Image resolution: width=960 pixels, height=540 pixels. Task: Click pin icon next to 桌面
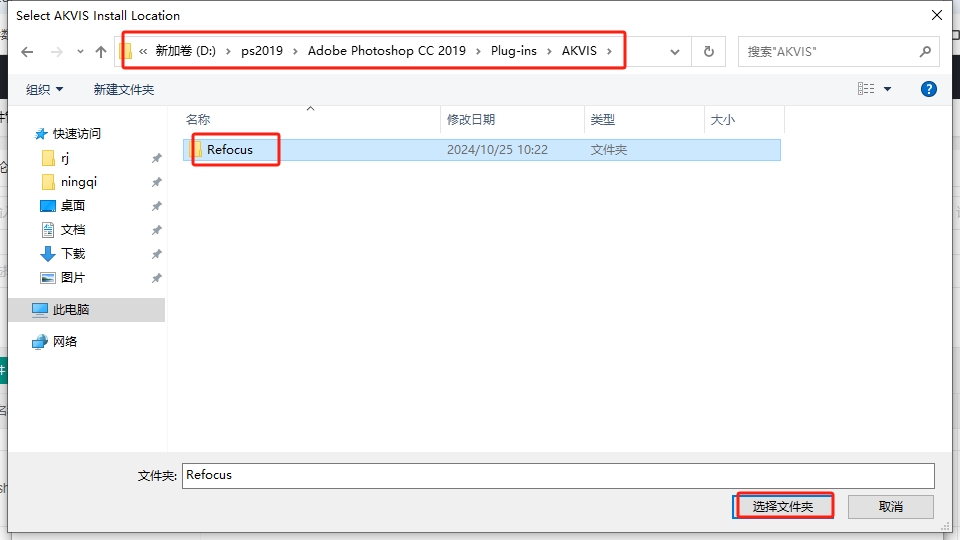157,206
